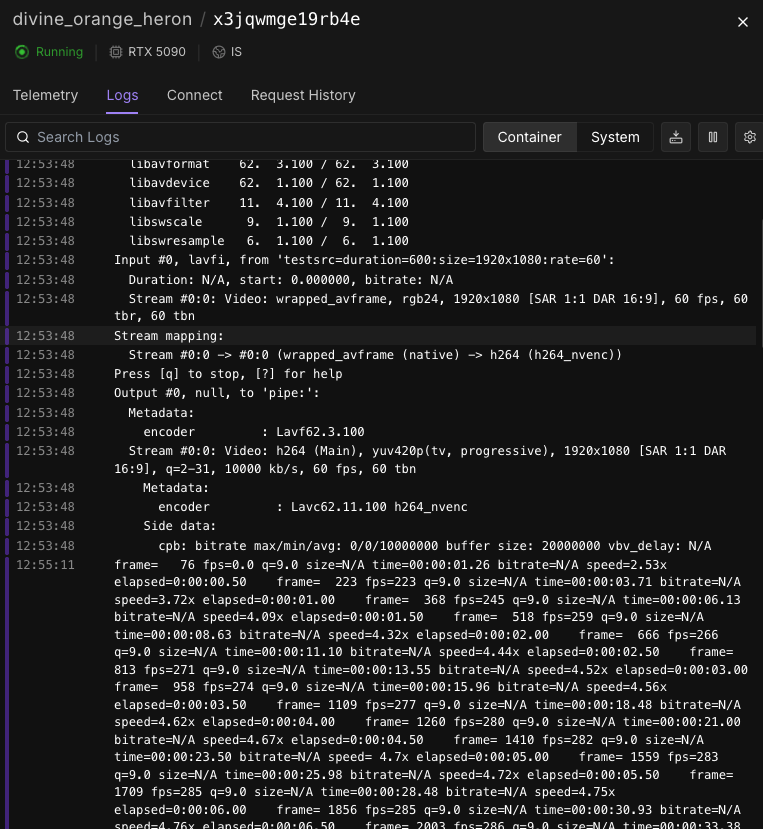Screen dimensions: 763x829
Task: Click the 'encoder : Lavf62.3.100' line
Action: pyautogui.click(x=381, y=432)
